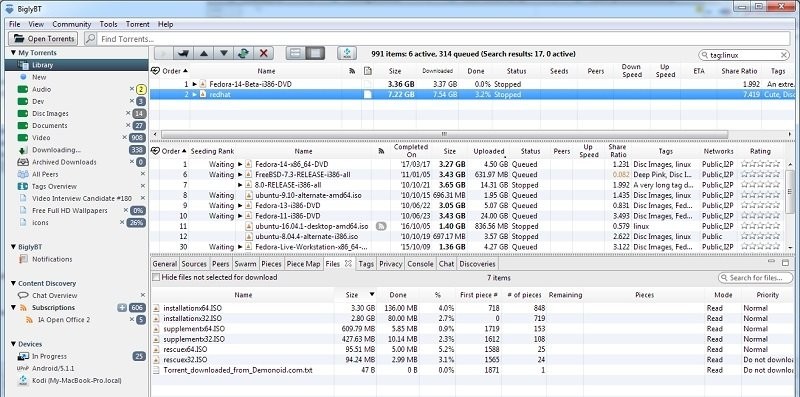Click the horizontal scrollbar under top torrent list
This screenshot has height=397, width=800.
click(x=444, y=134)
